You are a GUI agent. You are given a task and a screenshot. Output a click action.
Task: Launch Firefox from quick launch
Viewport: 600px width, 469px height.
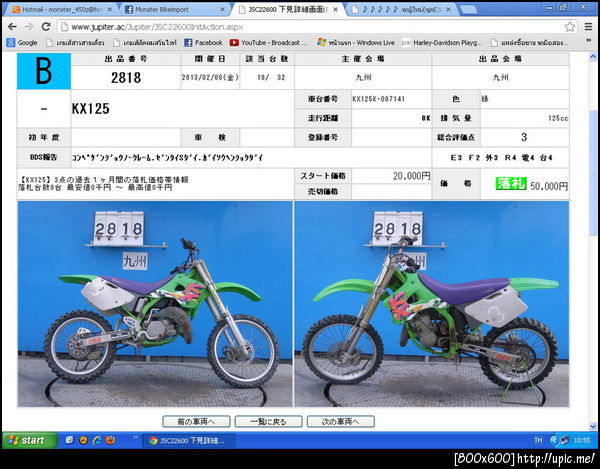coord(110,440)
